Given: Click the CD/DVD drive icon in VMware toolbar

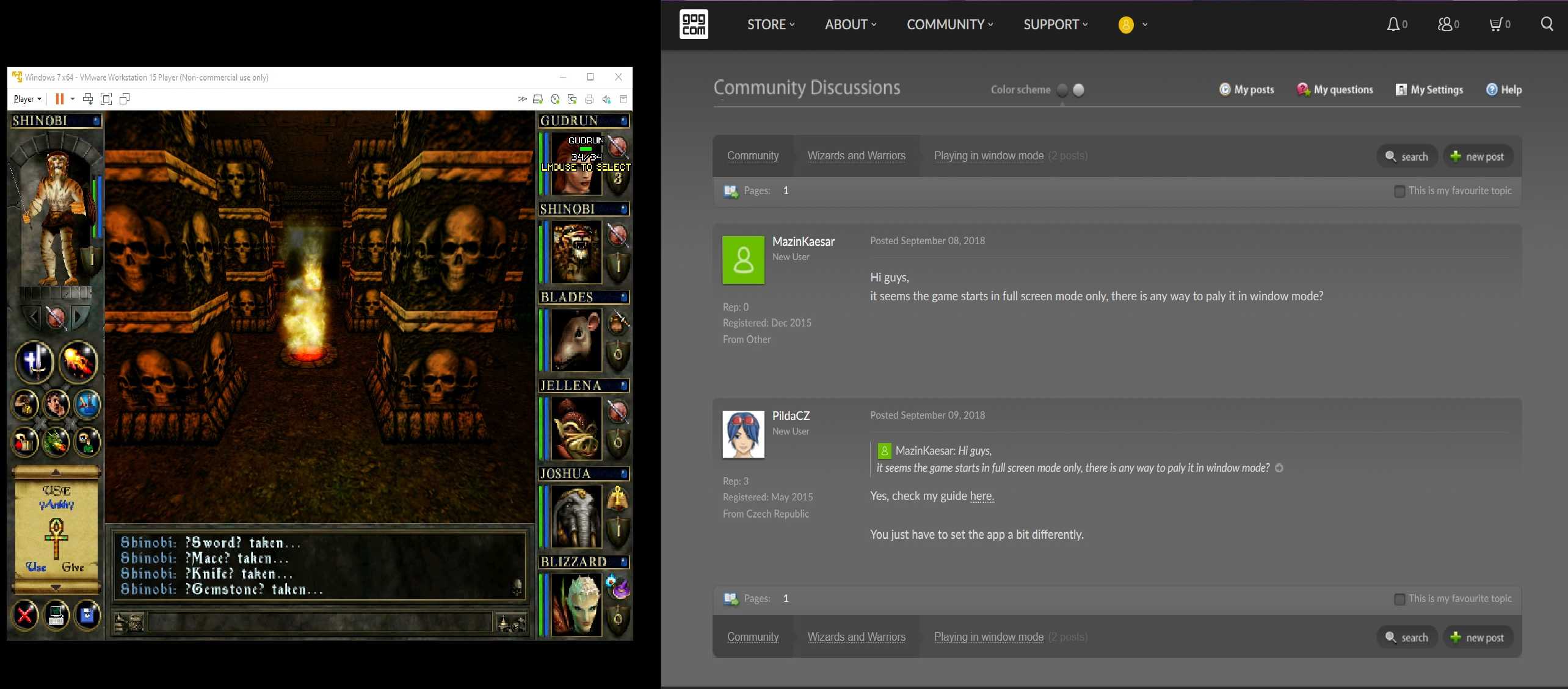Looking at the screenshot, I should (x=555, y=99).
